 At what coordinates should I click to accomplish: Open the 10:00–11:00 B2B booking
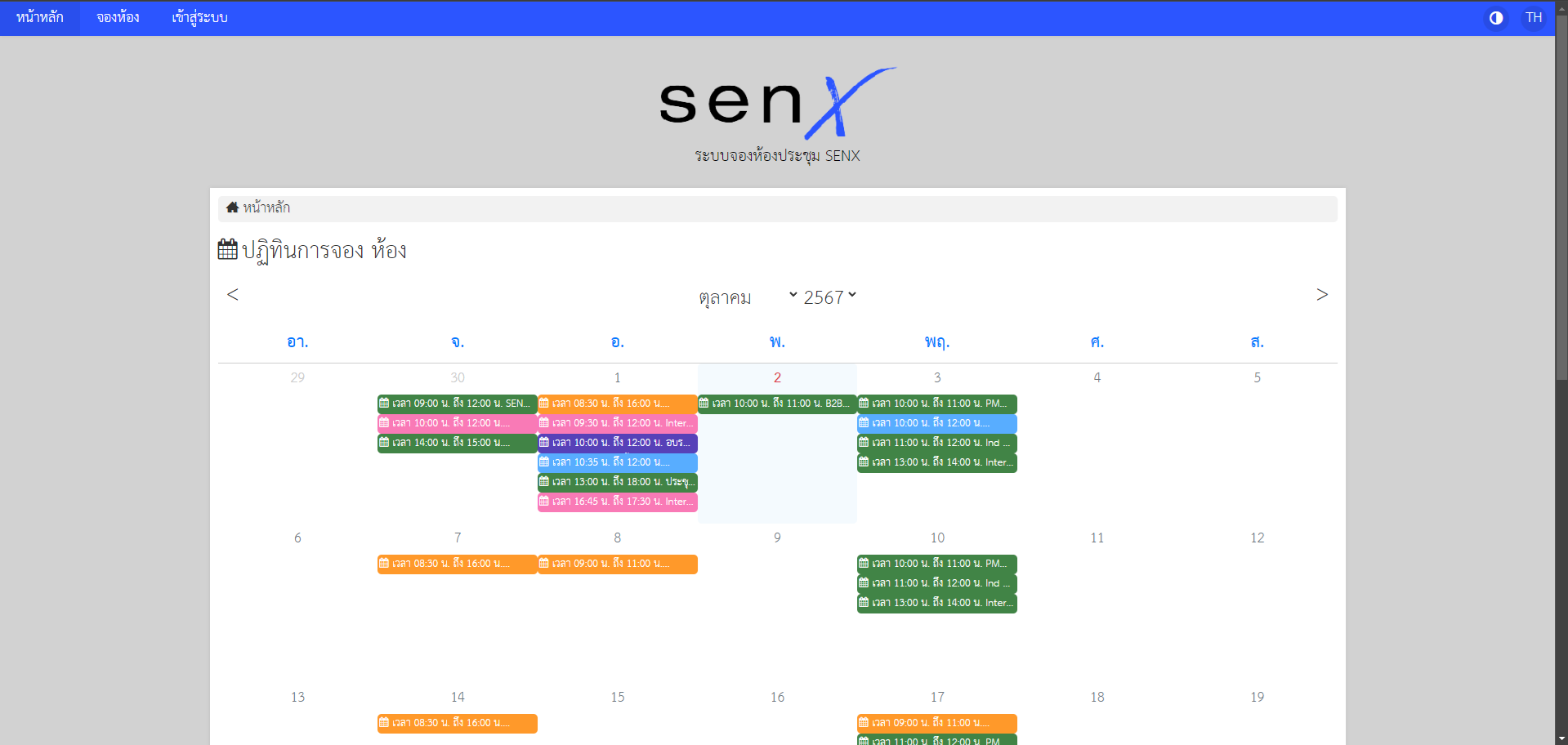coord(776,404)
